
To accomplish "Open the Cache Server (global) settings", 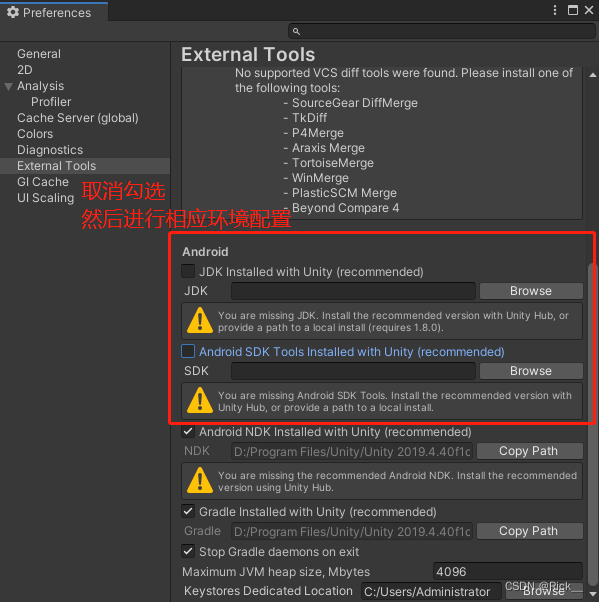I will tap(78, 118).
